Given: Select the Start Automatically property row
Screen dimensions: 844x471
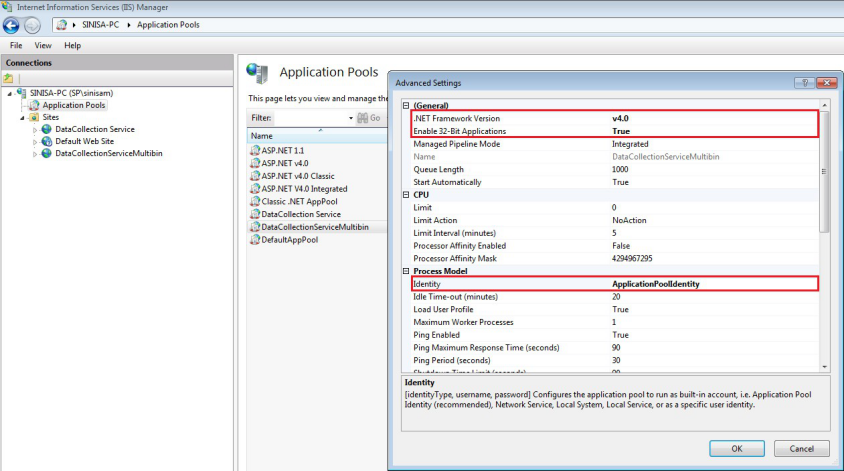Looking at the screenshot, I should (x=615, y=182).
